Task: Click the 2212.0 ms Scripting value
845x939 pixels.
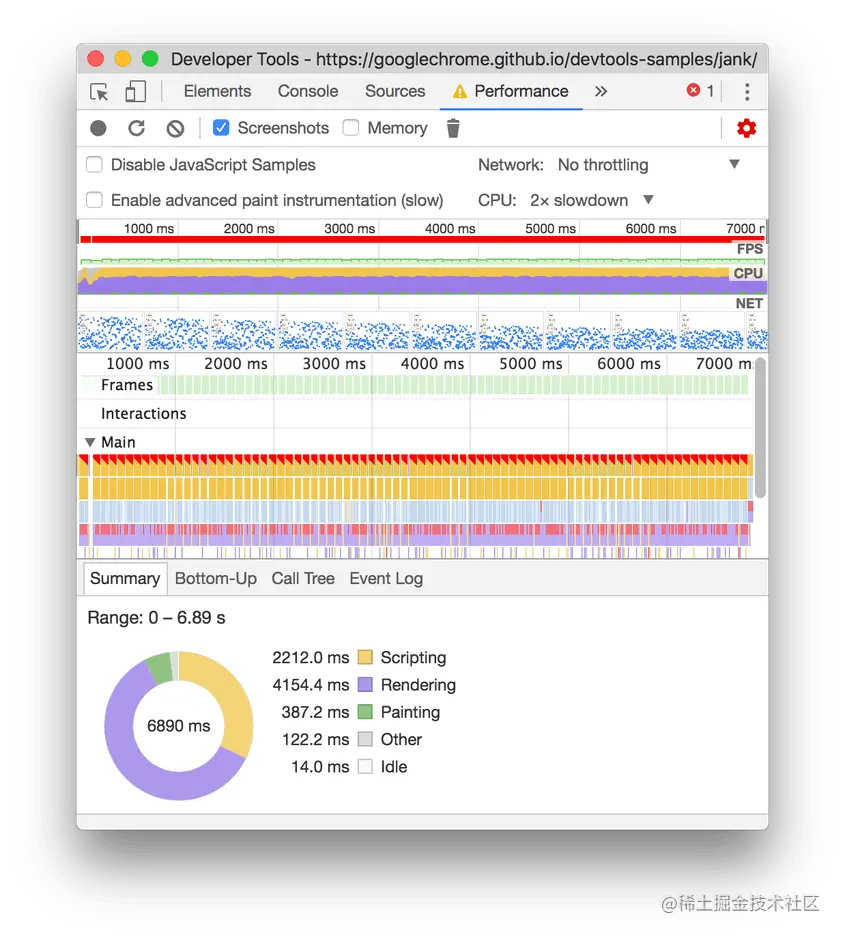Action: point(310,658)
